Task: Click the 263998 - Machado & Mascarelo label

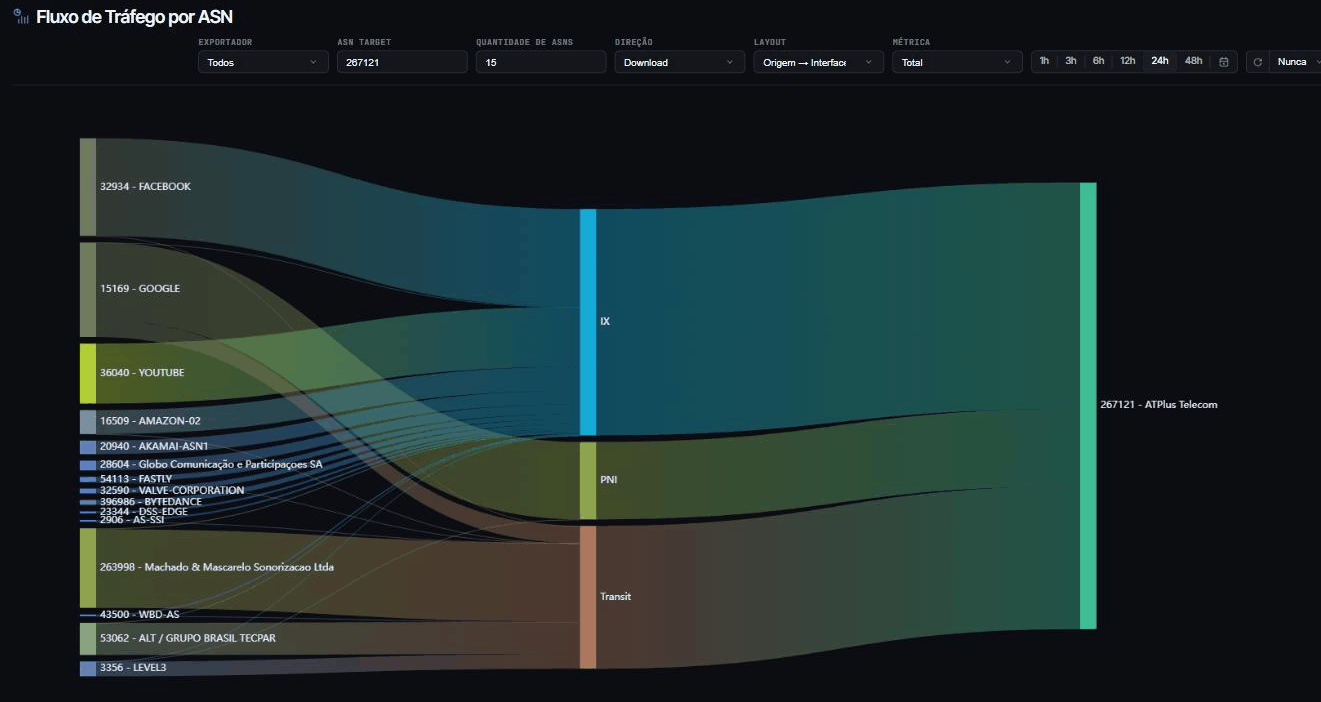Action: click(217, 567)
